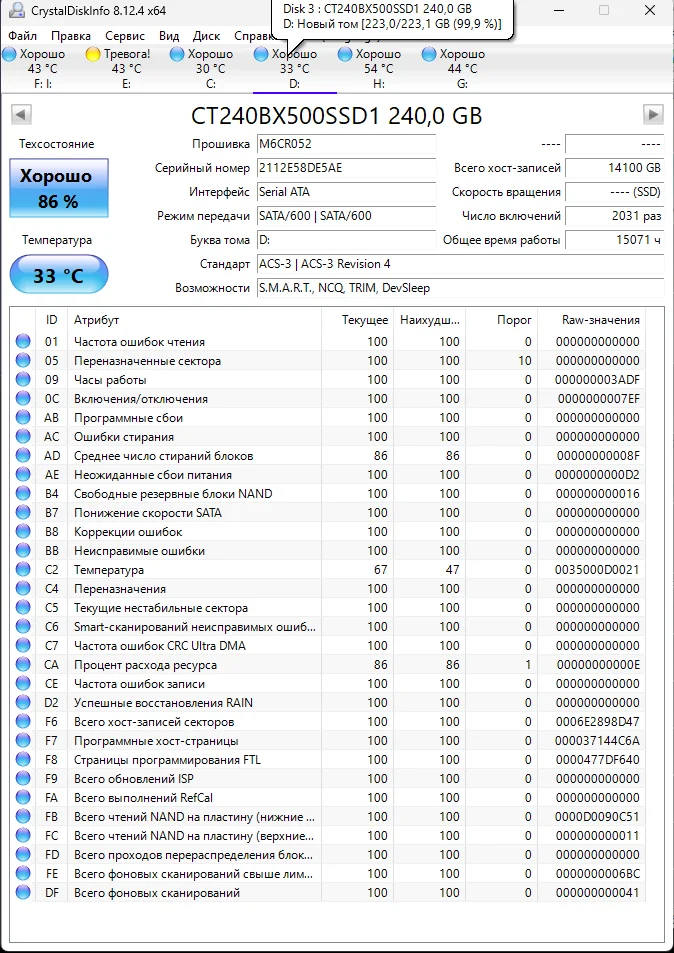The image size is (674, 953).
Task: Click the 33 °C temperature button
Action: point(59,275)
